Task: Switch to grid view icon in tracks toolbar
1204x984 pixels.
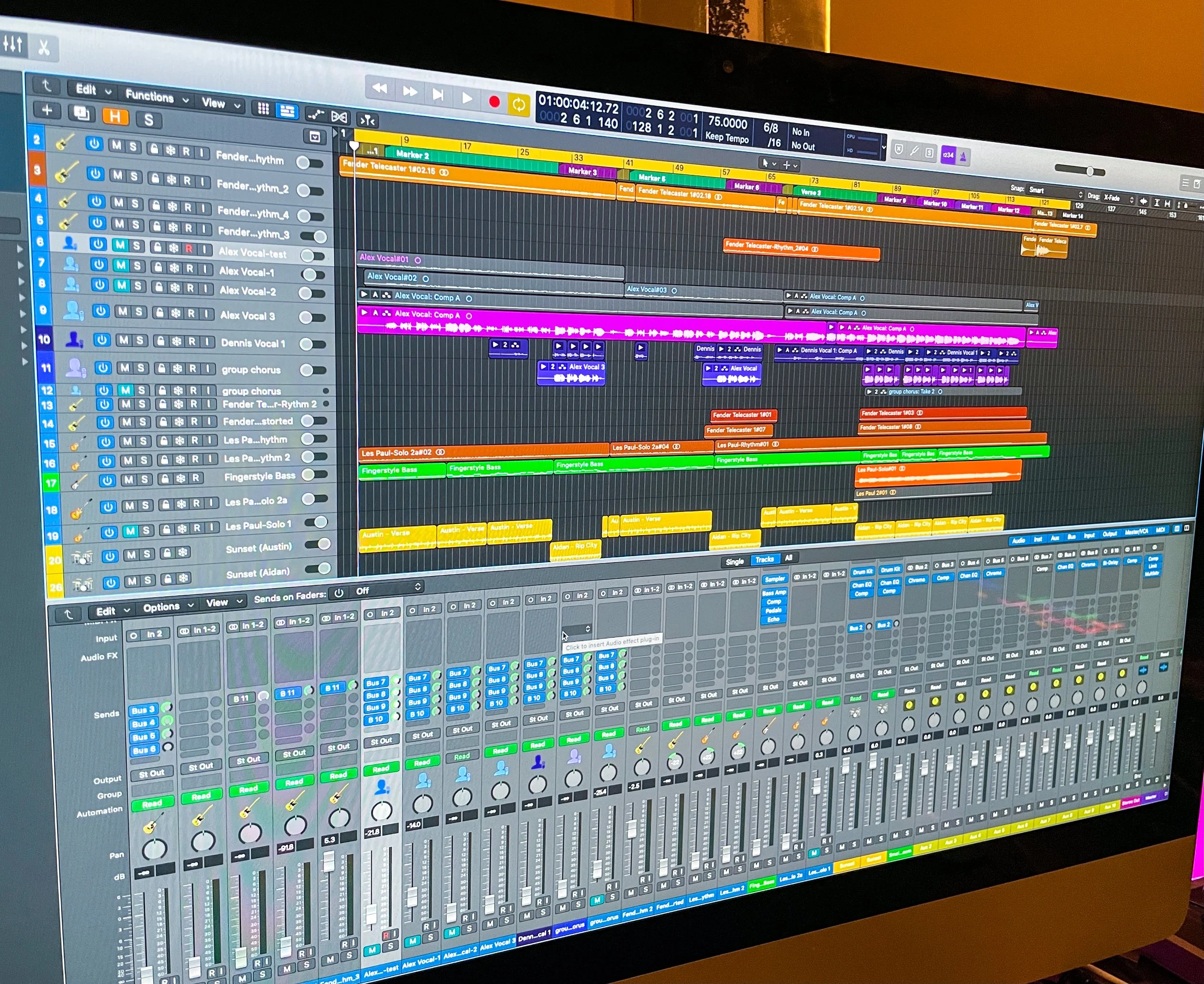Action: click(x=263, y=109)
